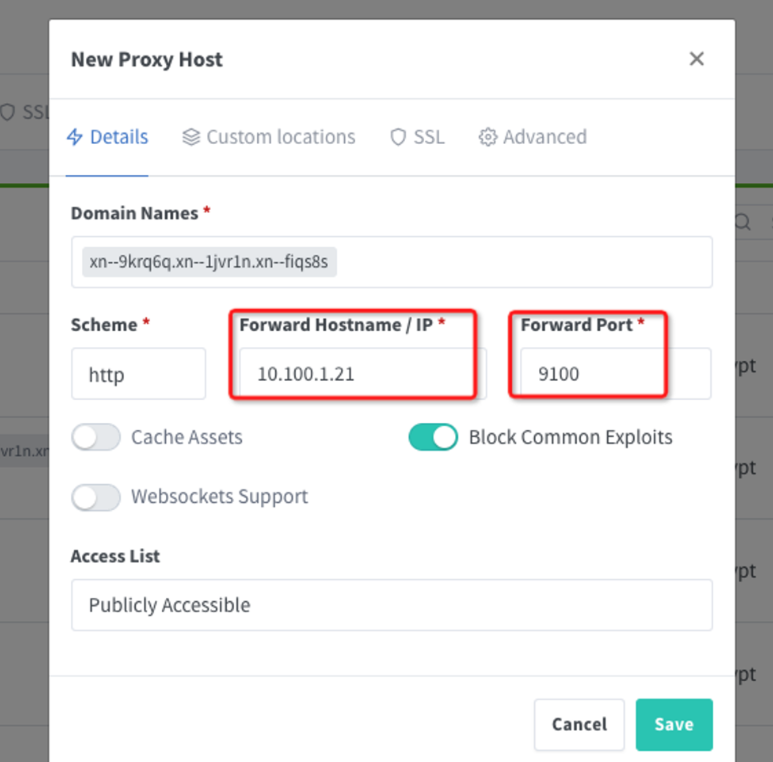Screen dimensions: 773x762
Task: Click the Block Common Exploits label text
Action: [570, 437]
